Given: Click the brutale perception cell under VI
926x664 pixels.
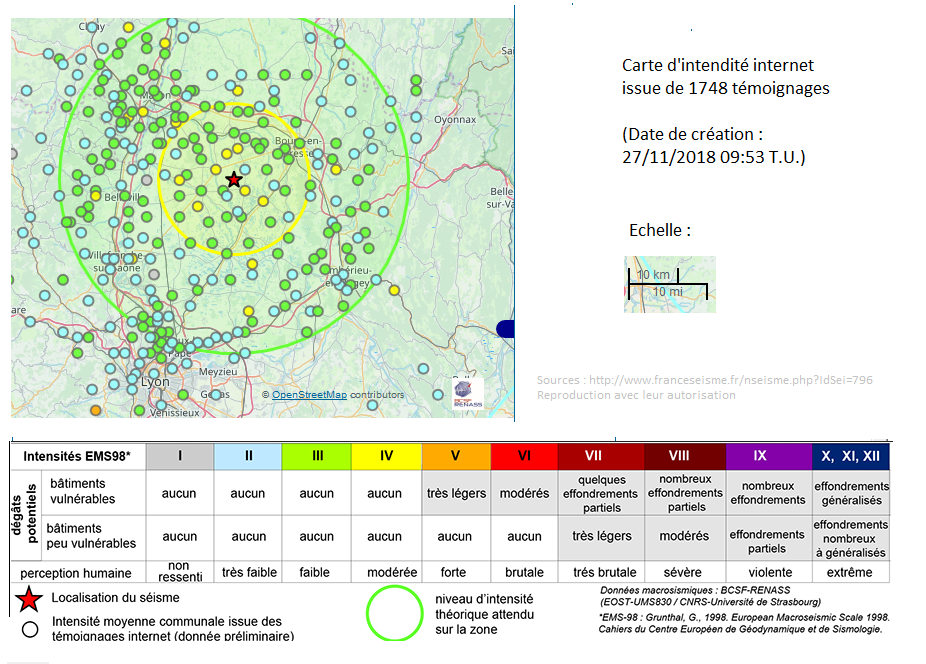Looking at the screenshot, I should (524, 572).
